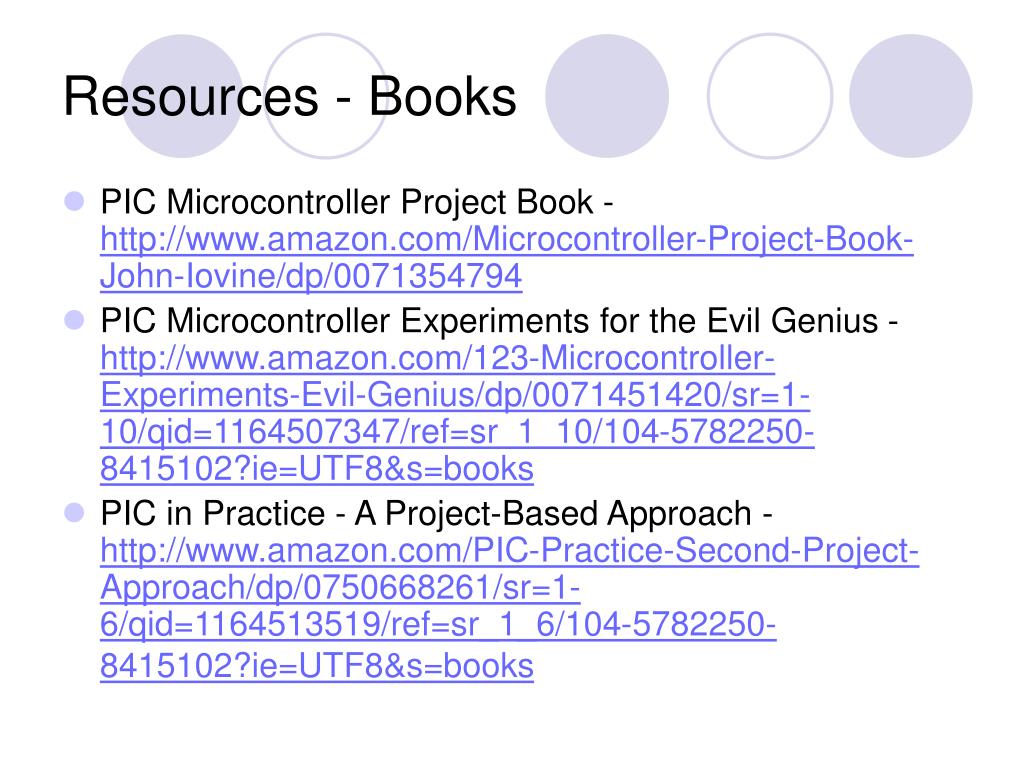This screenshot has height=768, width=1024.
Task: Click '8415102?ie=UTF8&s=books' under Evil Genius entry
Action: point(317,469)
